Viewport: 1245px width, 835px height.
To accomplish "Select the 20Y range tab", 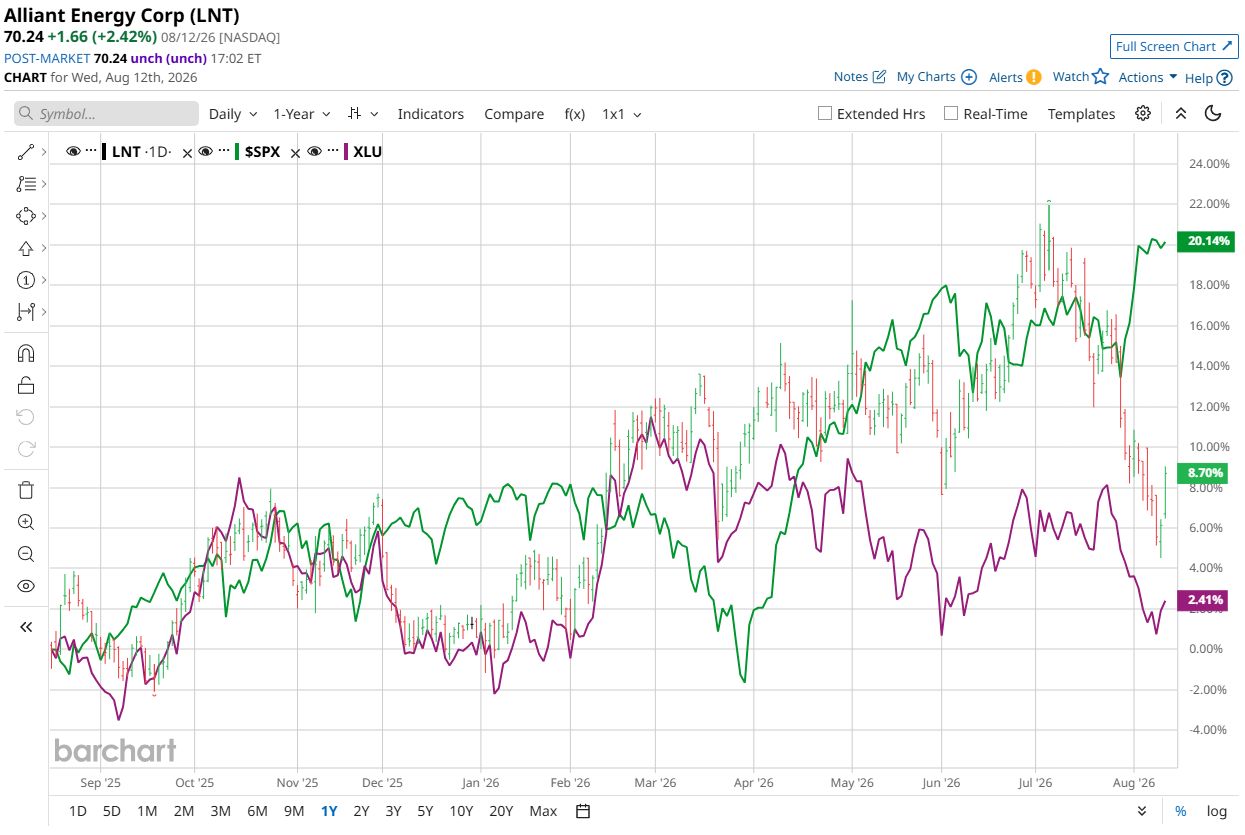I will coord(502,811).
